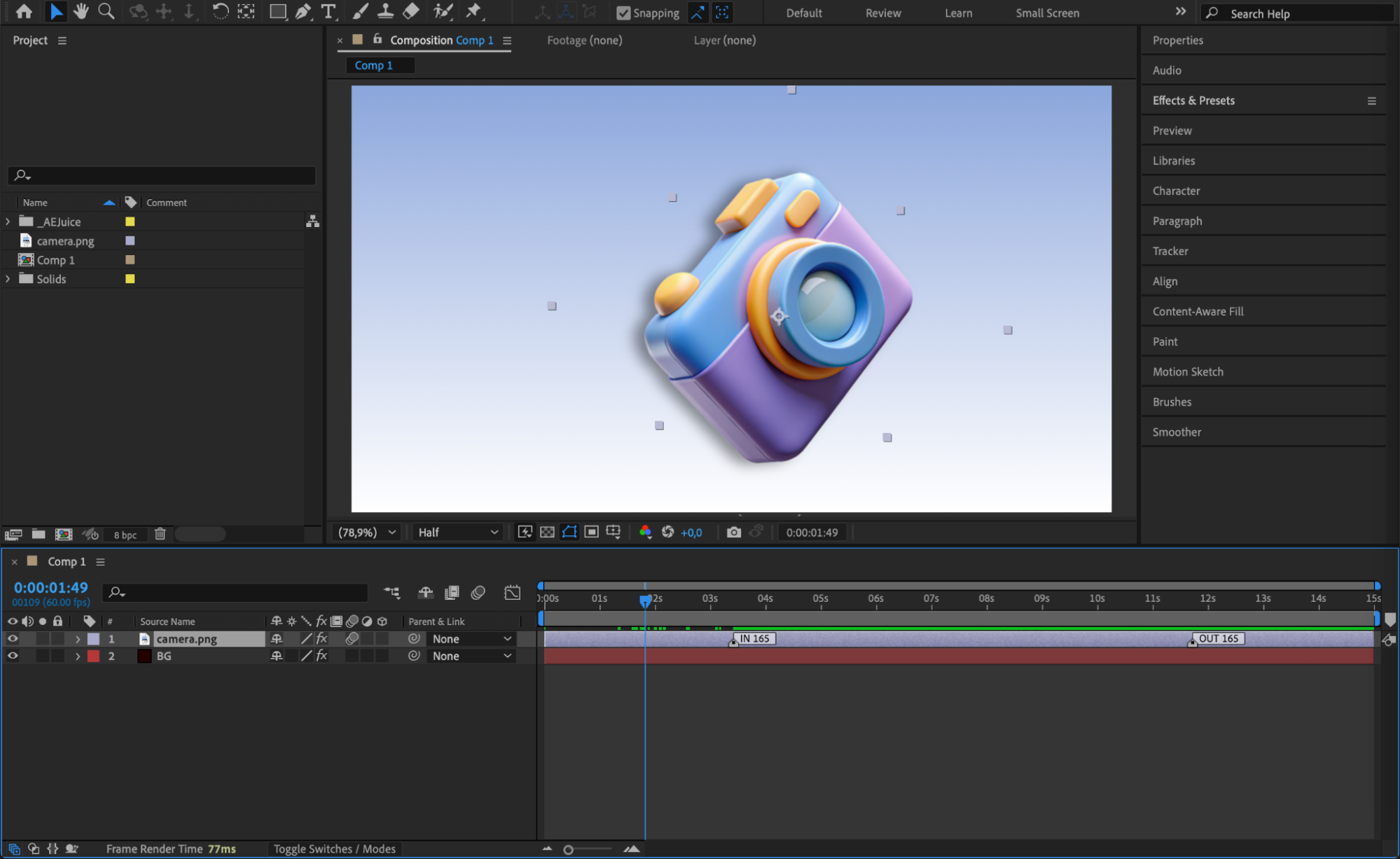This screenshot has height=859, width=1400.
Task: Select the Puppet Pin tool
Action: (473, 11)
